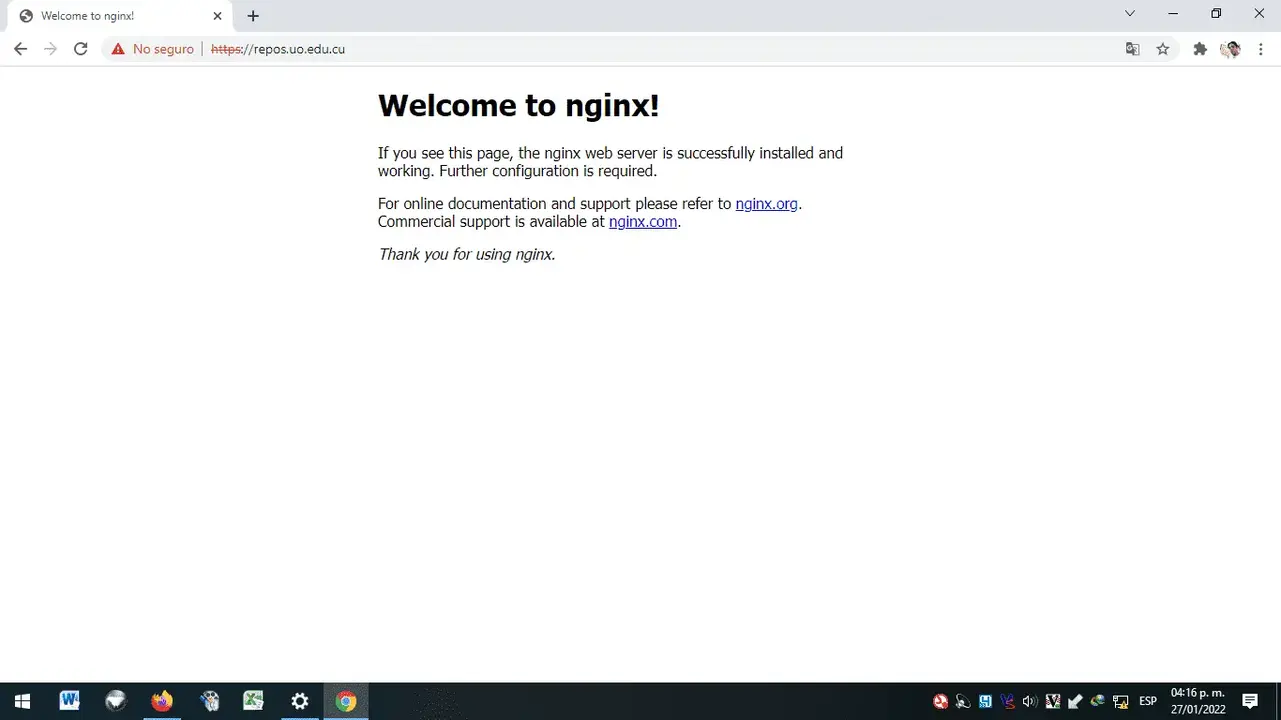1281x720 pixels.
Task: Open Firefox from the taskbar
Action: coord(162,701)
